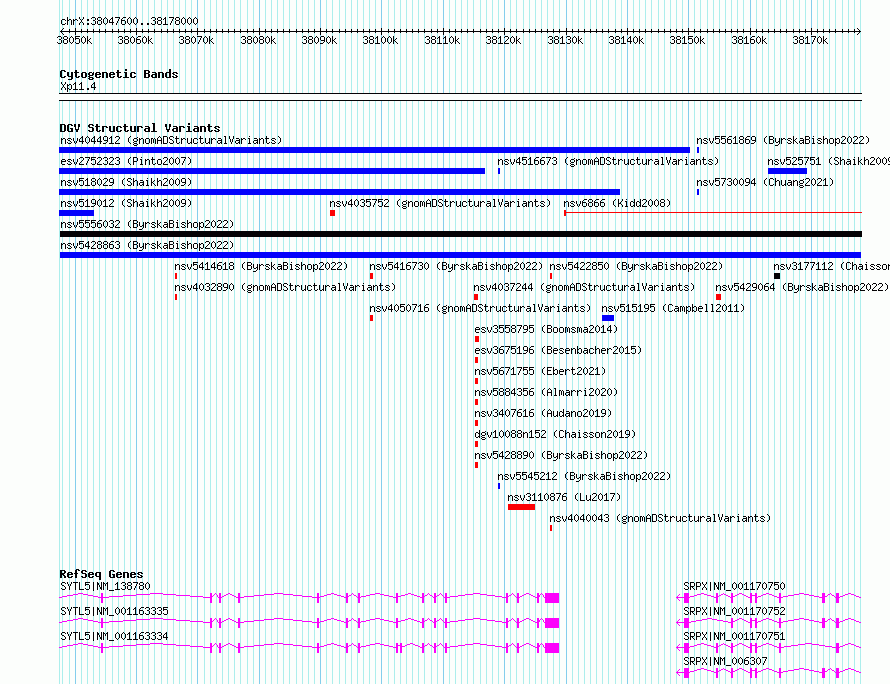
Task: Click the chrX:38047600..38178000 coordinate label
Action: (x=129, y=21)
